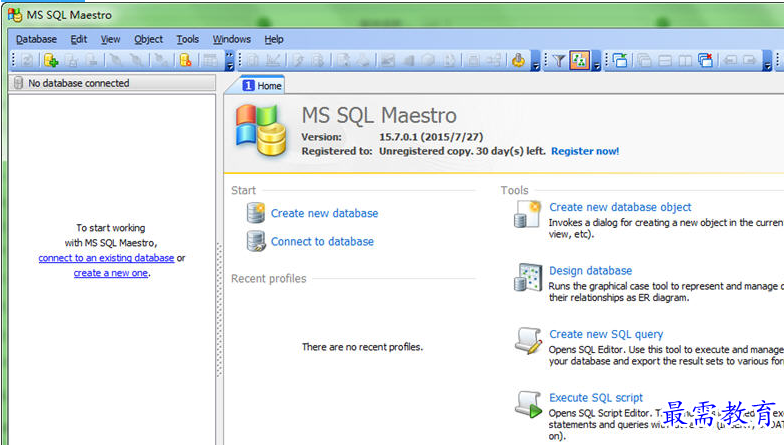Click the database with red mark toolbar icon
The height and width of the screenshot is (445, 784).
(x=185, y=61)
